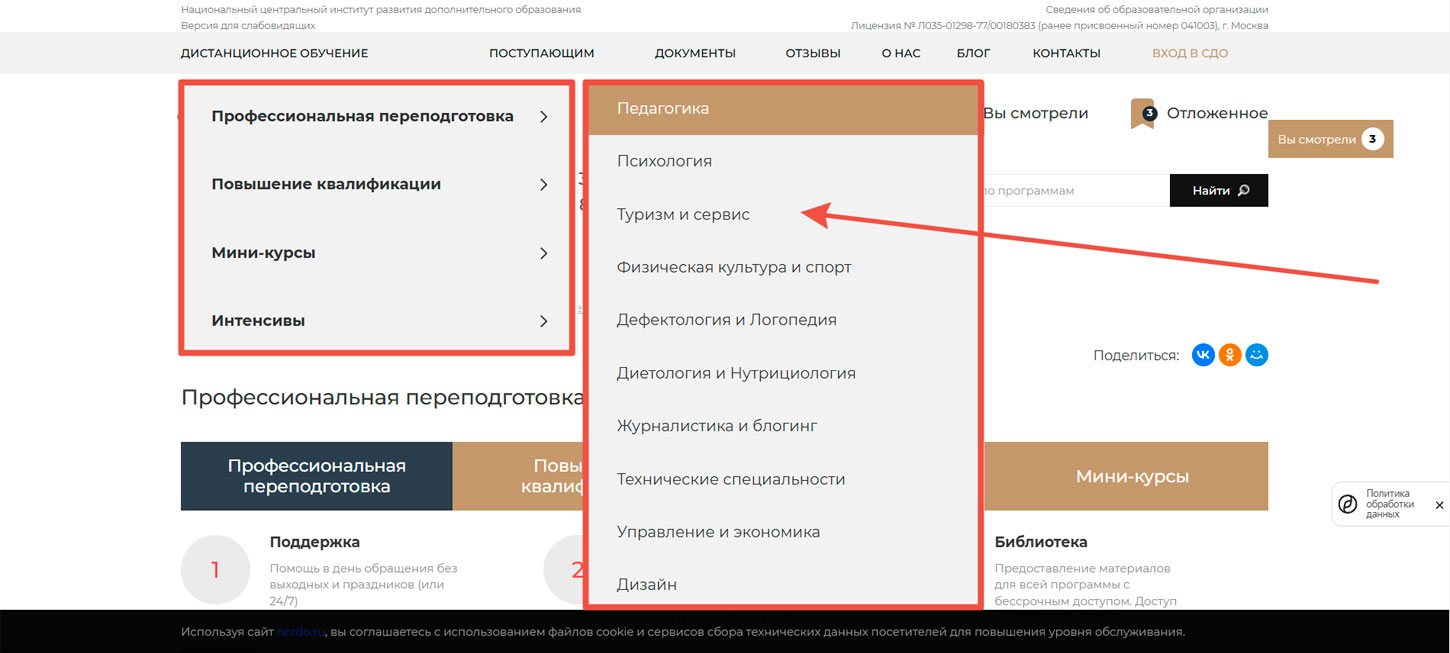
Task: Click the Odnoklassniki share icon
Action: point(1230,355)
